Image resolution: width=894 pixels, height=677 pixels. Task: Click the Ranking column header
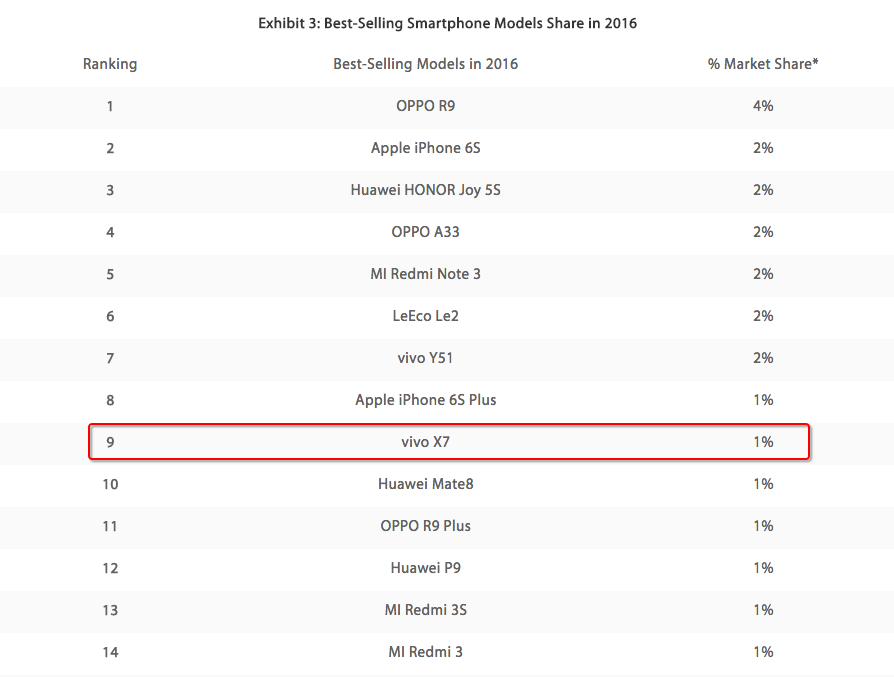click(x=110, y=64)
